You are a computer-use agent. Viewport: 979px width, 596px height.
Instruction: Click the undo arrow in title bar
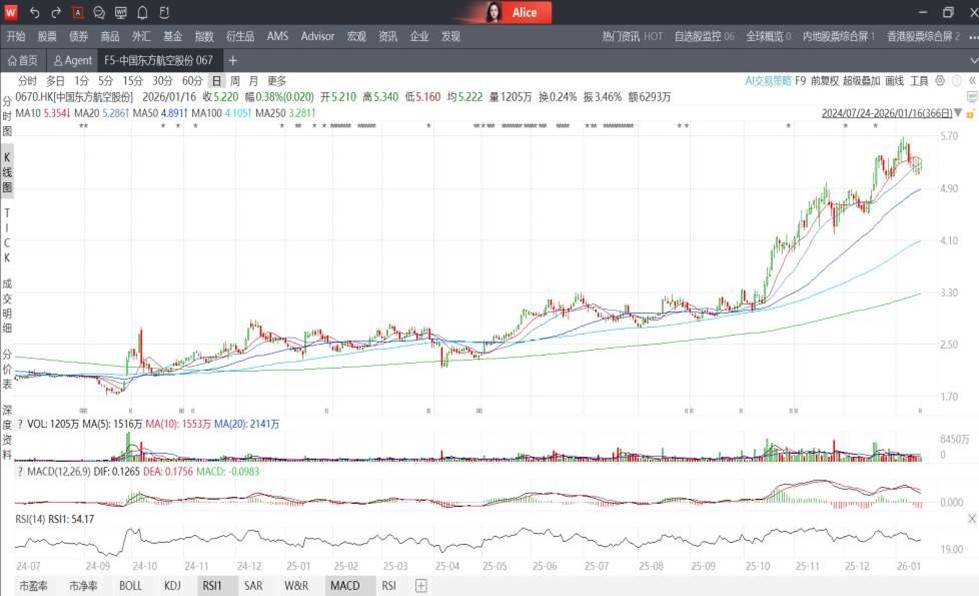pos(35,13)
